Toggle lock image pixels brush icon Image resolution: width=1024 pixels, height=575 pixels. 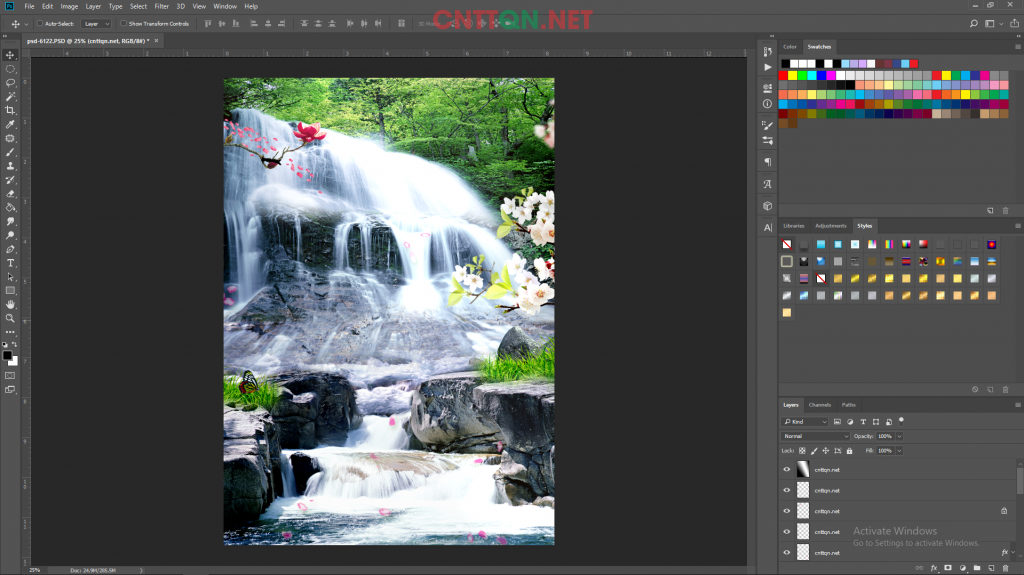(814, 451)
